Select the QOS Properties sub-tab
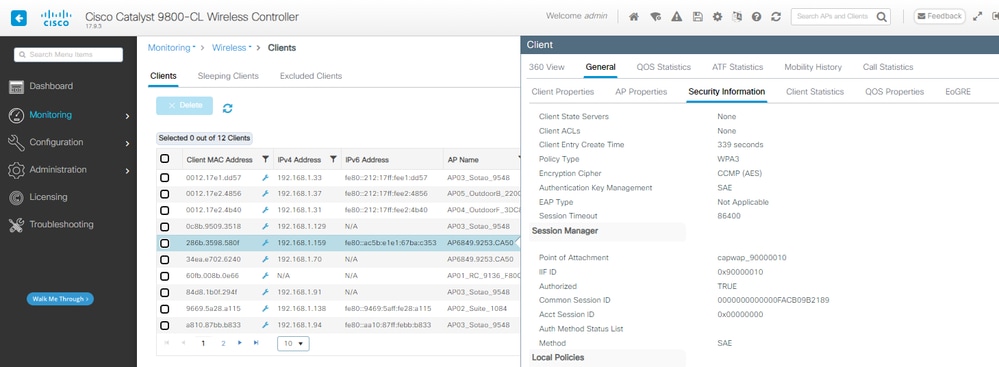The height and width of the screenshot is (367, 999). point(895,92)
